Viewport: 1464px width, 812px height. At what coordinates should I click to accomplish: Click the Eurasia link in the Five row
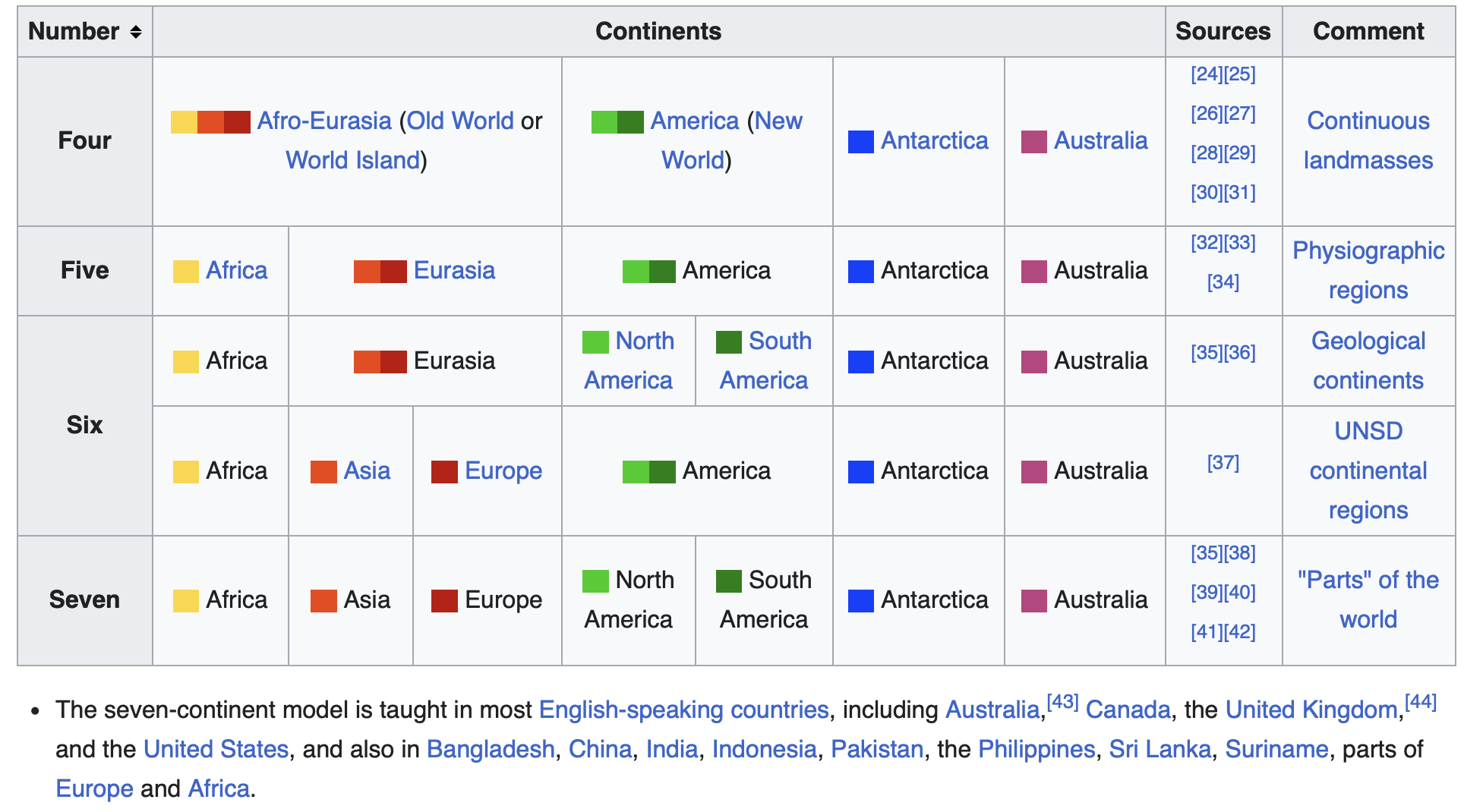pos(454,270)
